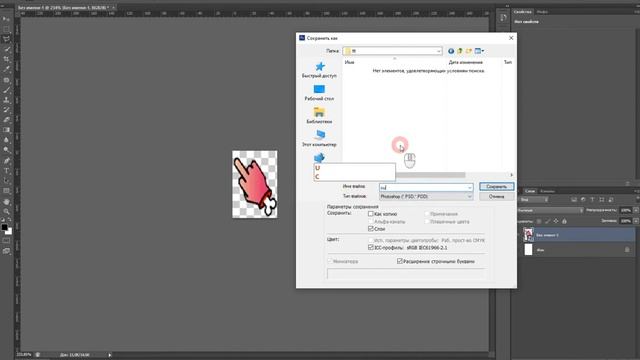
Task: Filter layers by pixel kind icon
Action: (x=574, y=200)
